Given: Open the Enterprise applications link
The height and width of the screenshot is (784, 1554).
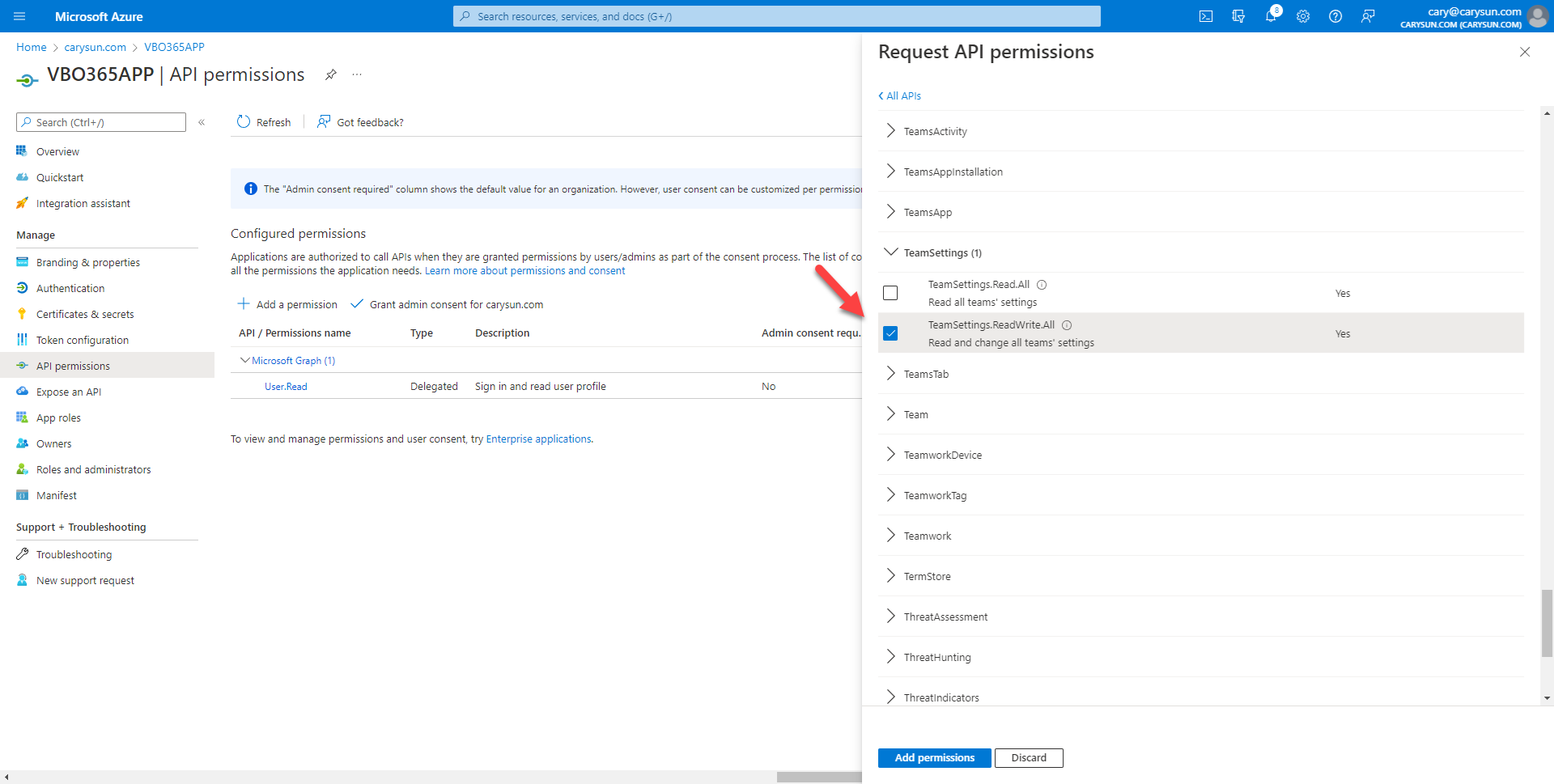Looking at the screenshot, I should 537,439.
